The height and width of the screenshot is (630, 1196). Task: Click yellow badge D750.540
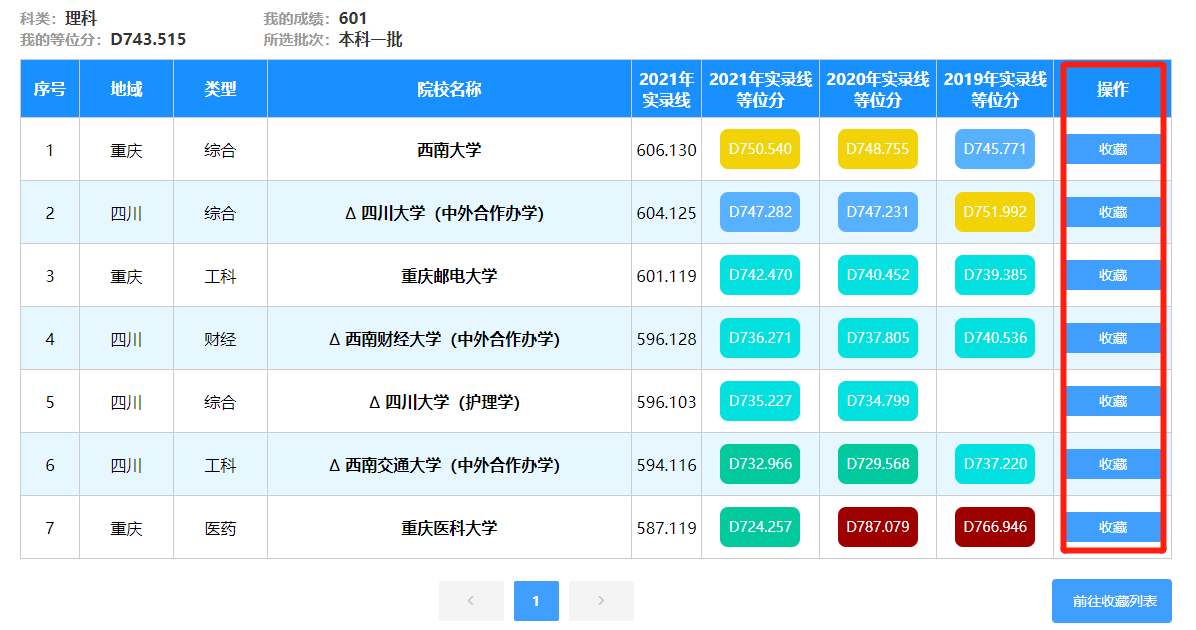pyautogui.click(x=760, y=149)
